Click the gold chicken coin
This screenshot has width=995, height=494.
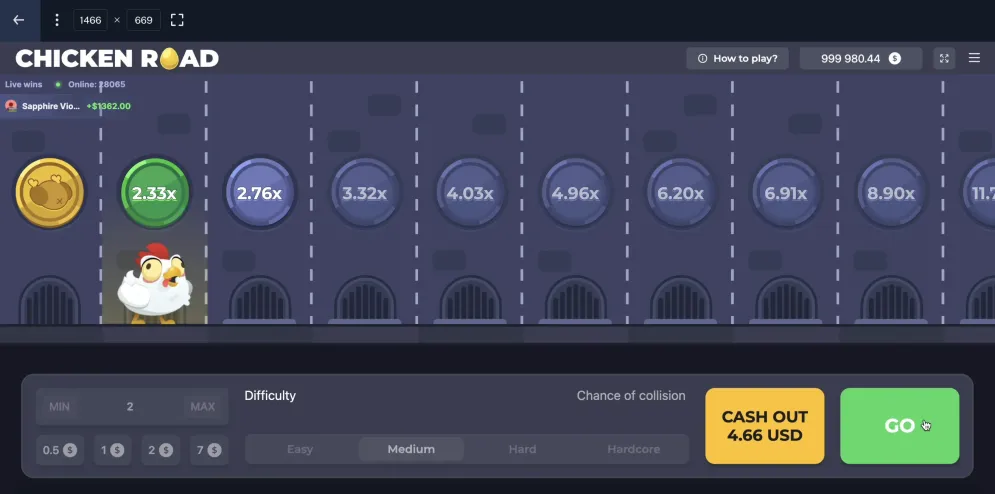pyautogui.click(x=49, y=193)
